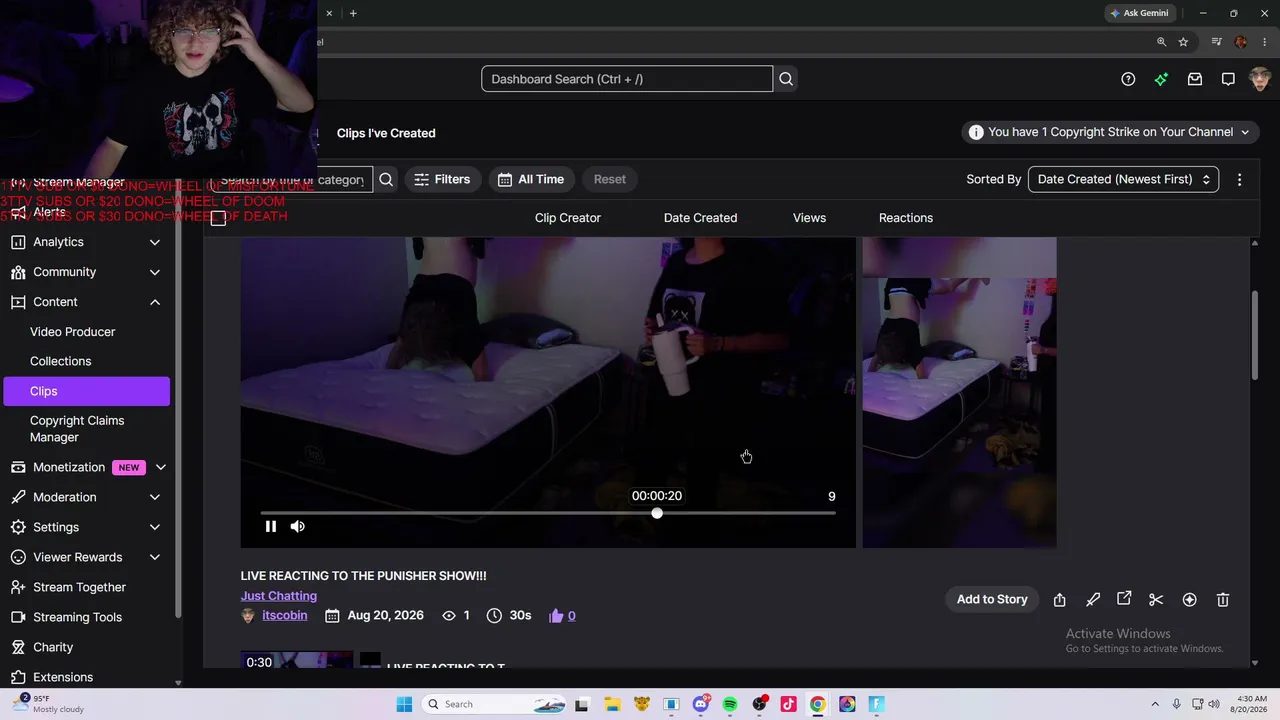The height and width of the screenshot is (720, 1280).
Task: Open the Just Chatting category link
Action: [279, 596]
